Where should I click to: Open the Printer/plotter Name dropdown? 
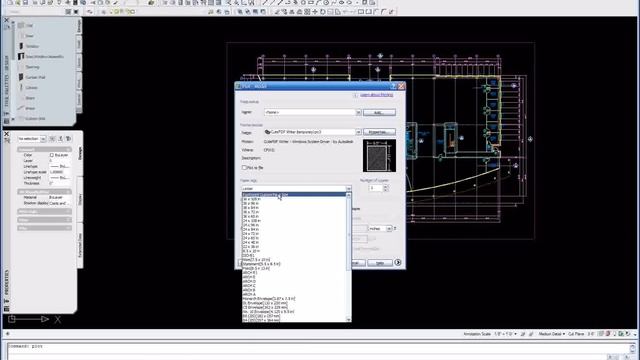click(358, 132)
